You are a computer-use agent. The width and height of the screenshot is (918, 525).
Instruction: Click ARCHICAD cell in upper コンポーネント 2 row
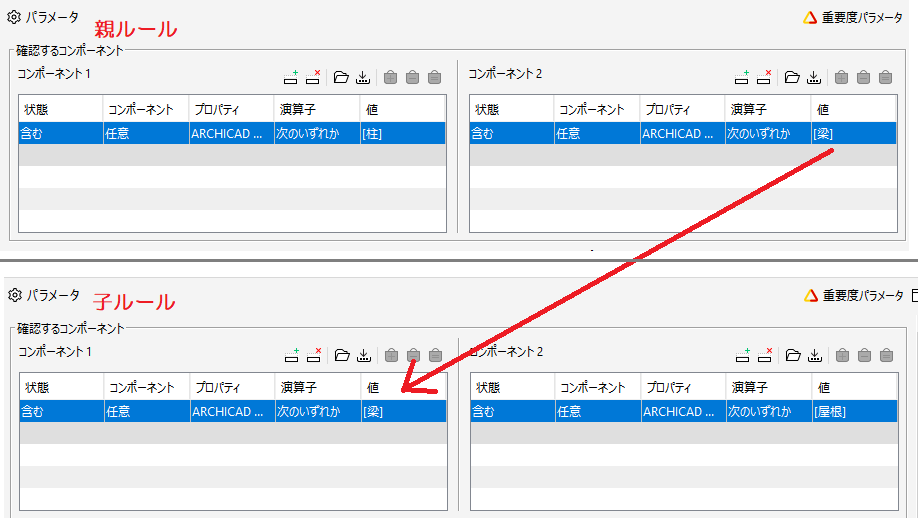tap(682, 133)
